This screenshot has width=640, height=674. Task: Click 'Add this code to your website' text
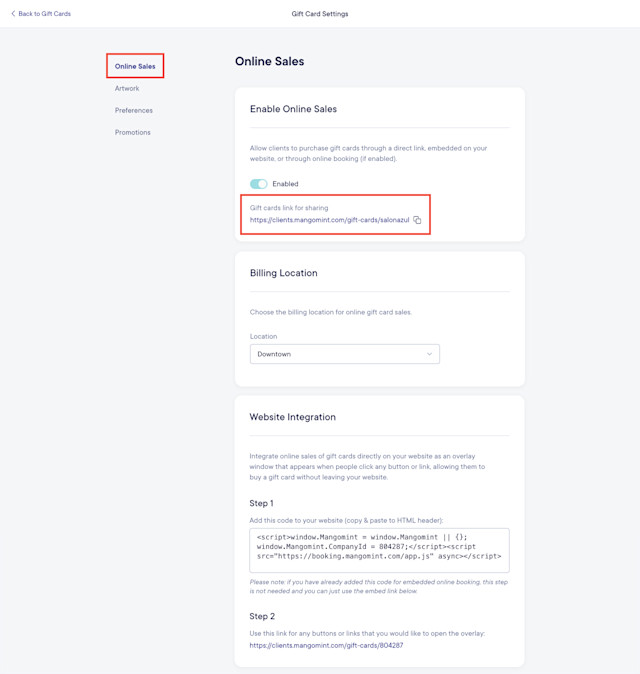tap(346, 520)
